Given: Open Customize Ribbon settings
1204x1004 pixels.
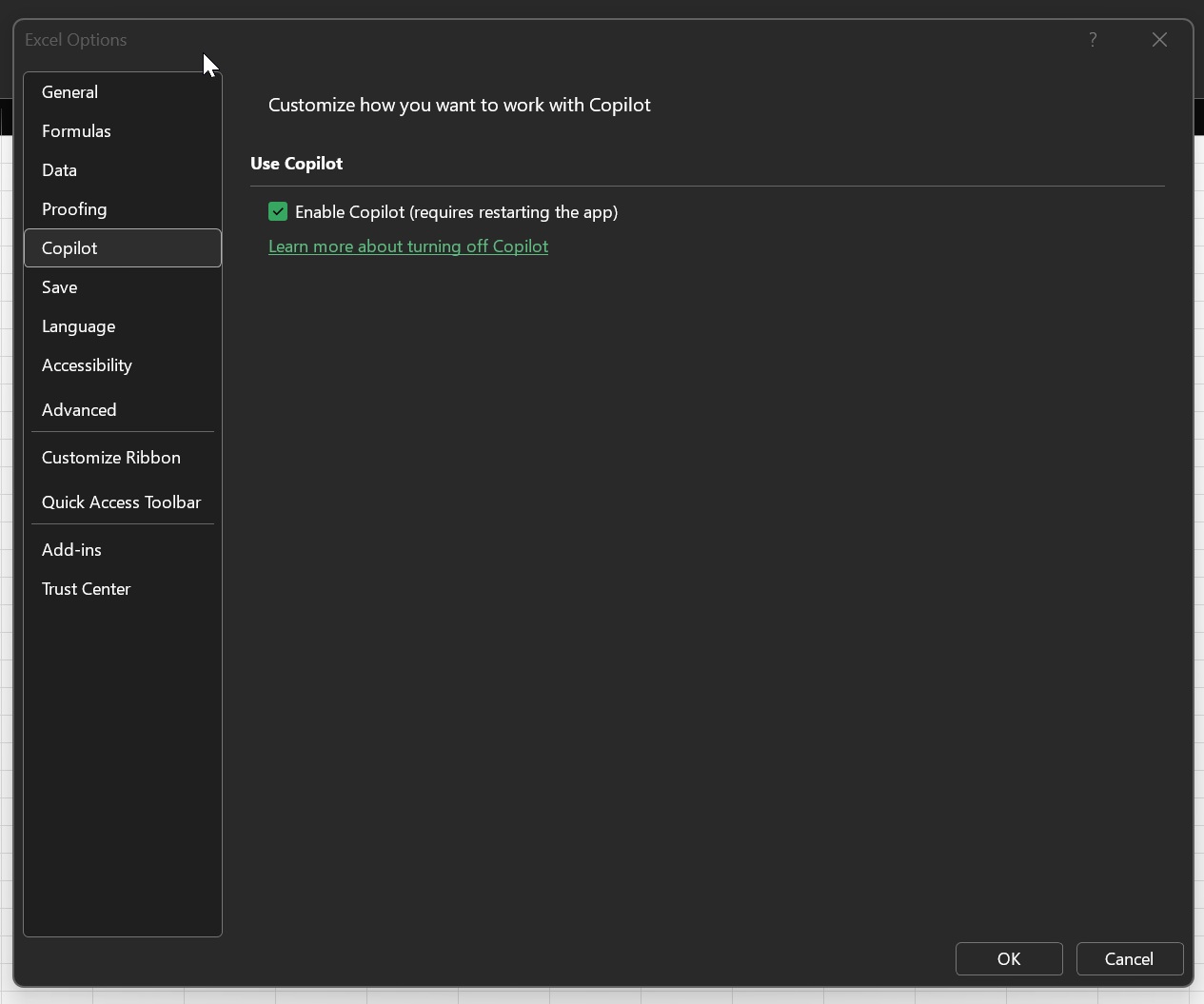Looking at the screenshot, I should [123, 458].
